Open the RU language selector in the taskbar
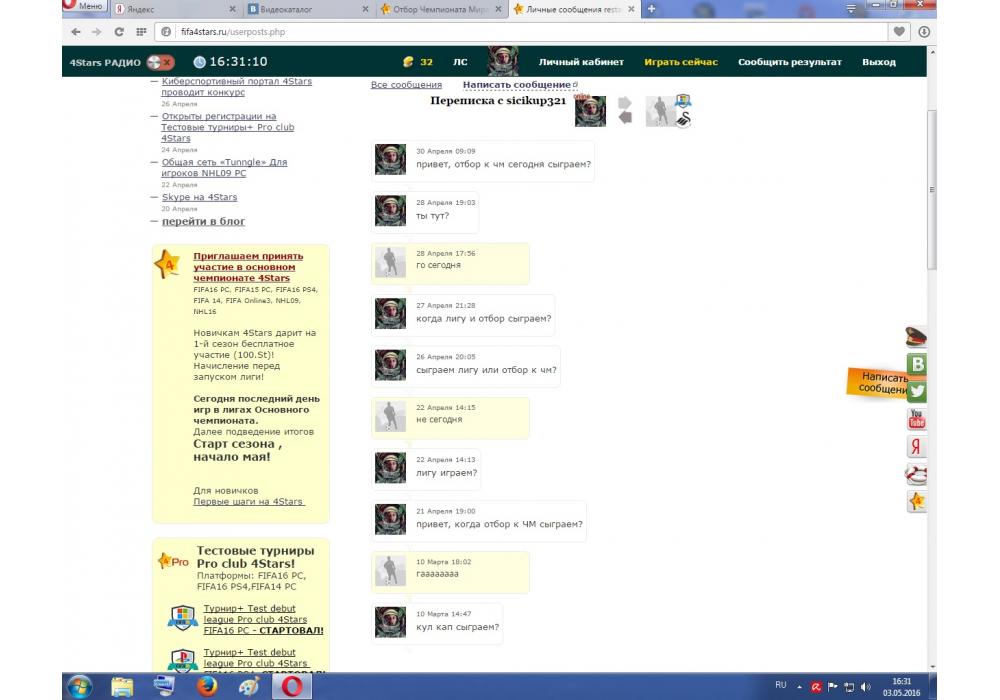The height and width of the screenshot is (700, 1000). tap(780, 685)
